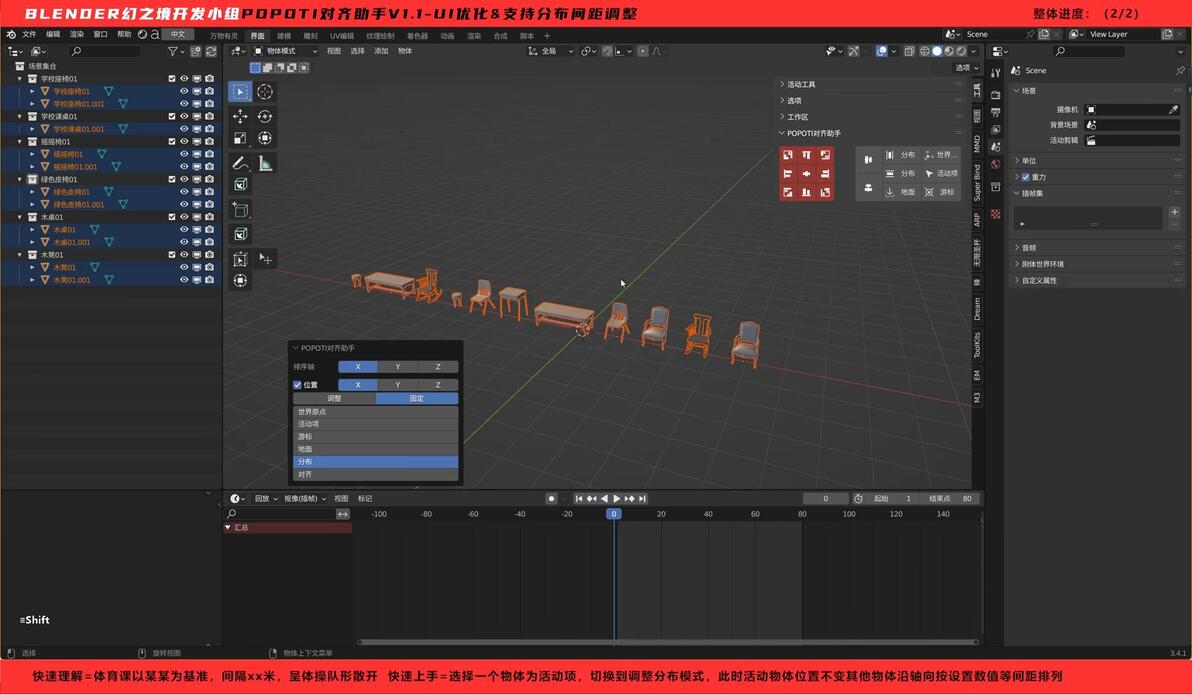Click the Blender logo menu icon
Image resolution: width=1192 pixels, height=694 pixels.
11,34
